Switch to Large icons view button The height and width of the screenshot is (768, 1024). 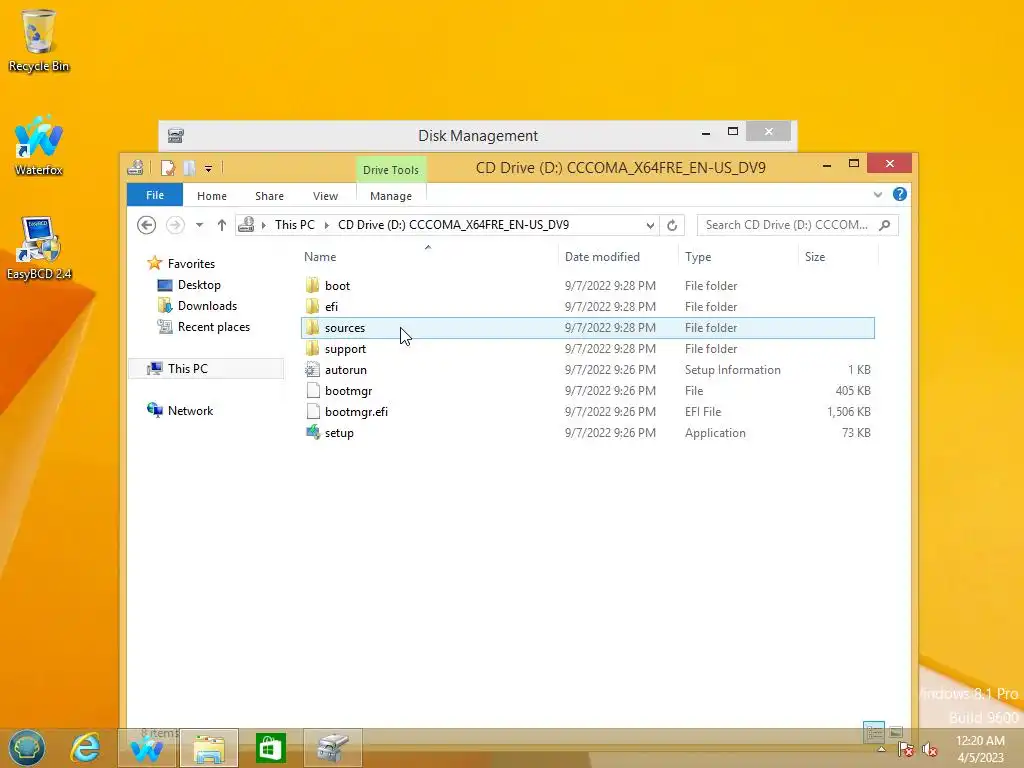tap(896, 731)
